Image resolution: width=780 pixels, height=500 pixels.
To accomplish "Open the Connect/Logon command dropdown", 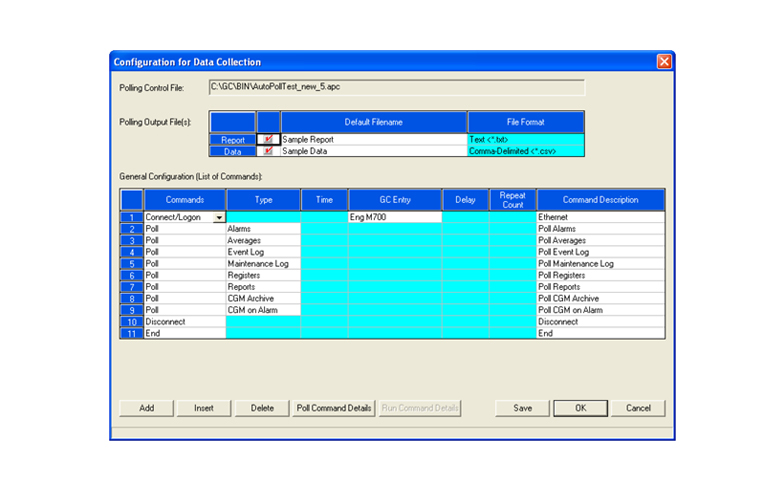I will (x=219, y=216).
